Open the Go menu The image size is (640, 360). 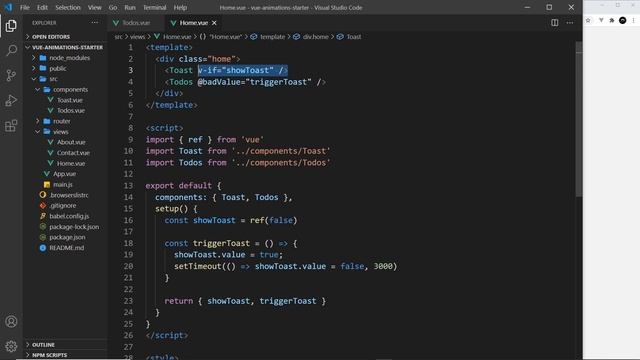pos(113,7)
